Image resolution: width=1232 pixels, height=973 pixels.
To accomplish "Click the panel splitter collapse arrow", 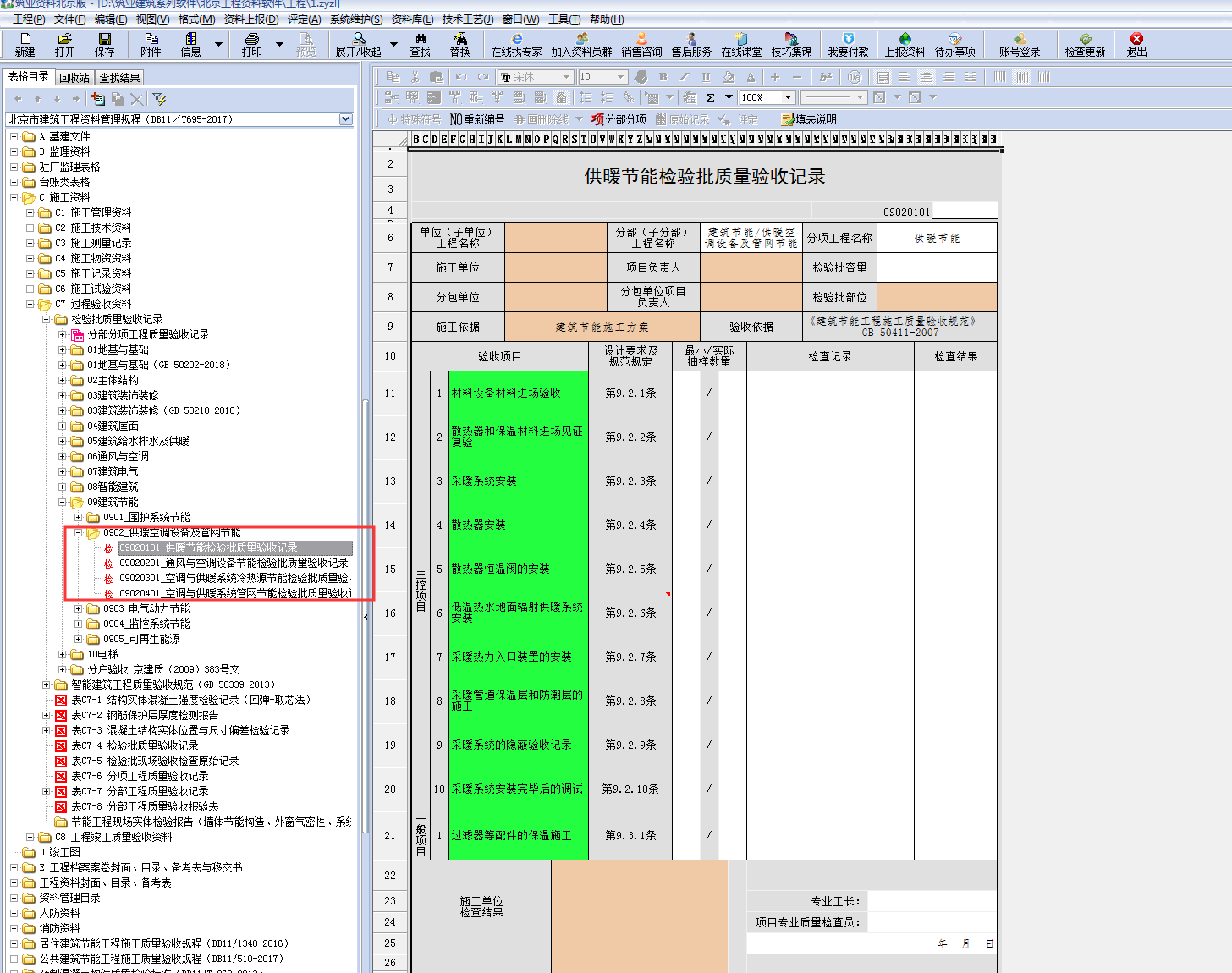I will coord(366,617).
